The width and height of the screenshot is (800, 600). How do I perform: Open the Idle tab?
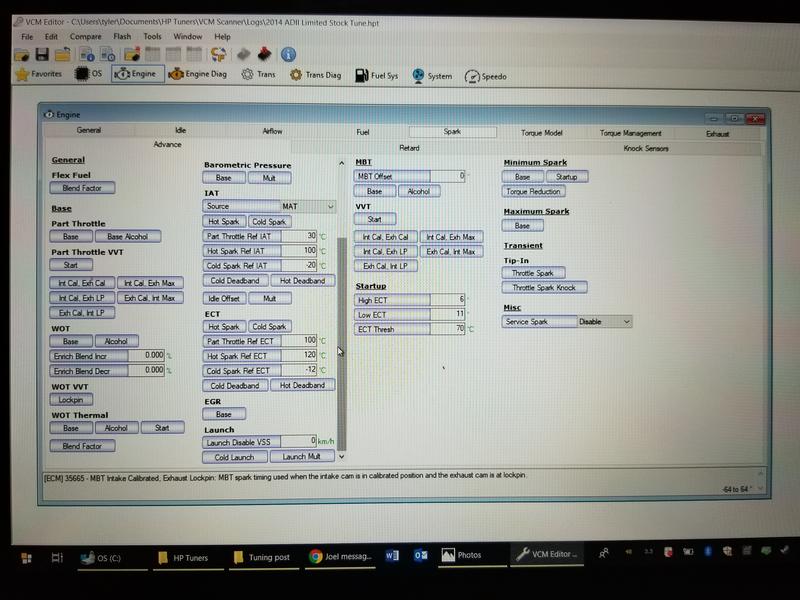(x=180, y=131)
